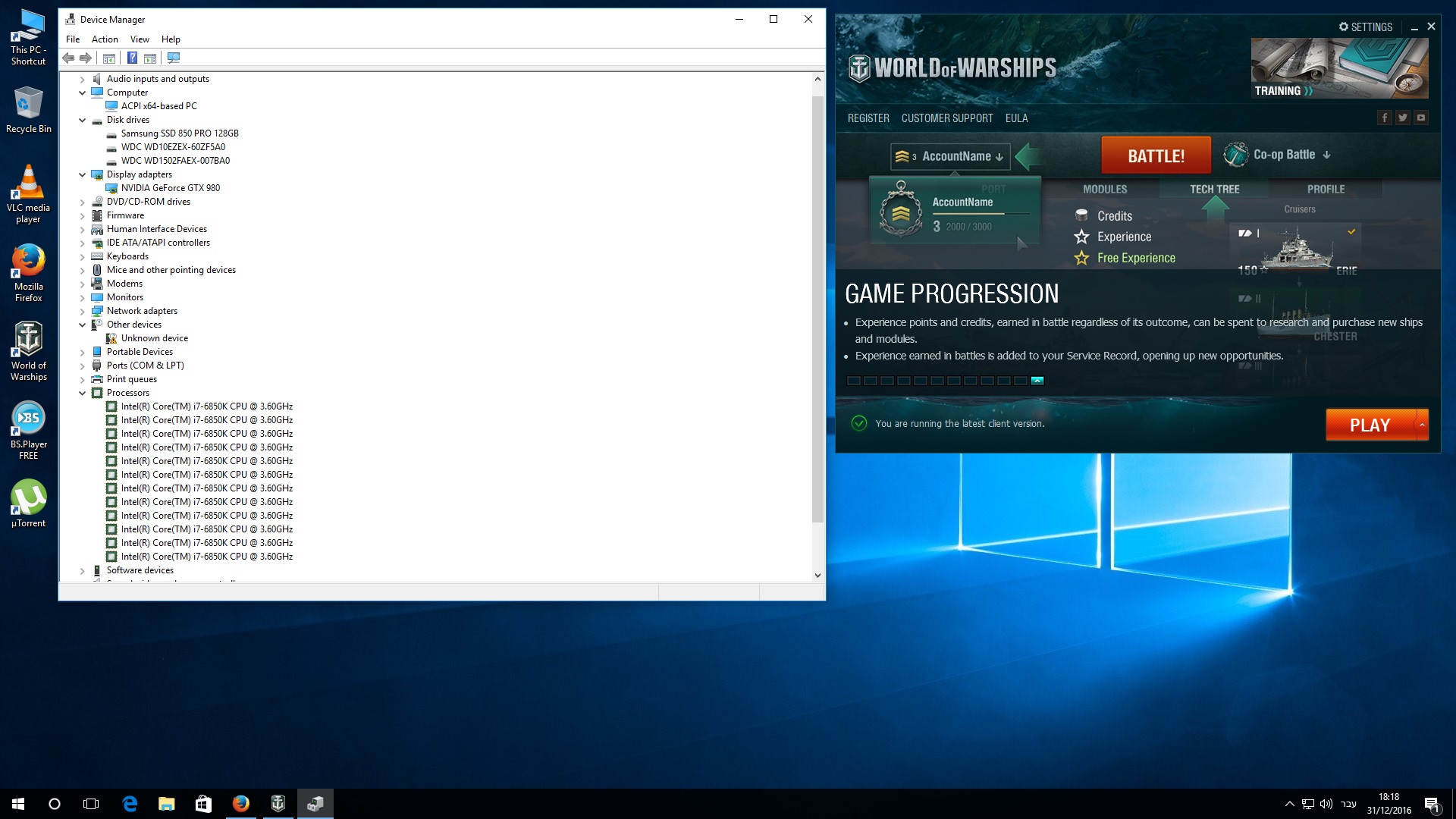The height and width of the screenshot is (819, 1456).
Task: Open World of Warships taskbar icon
Action: pyautogui.click(x=278, y=804)
